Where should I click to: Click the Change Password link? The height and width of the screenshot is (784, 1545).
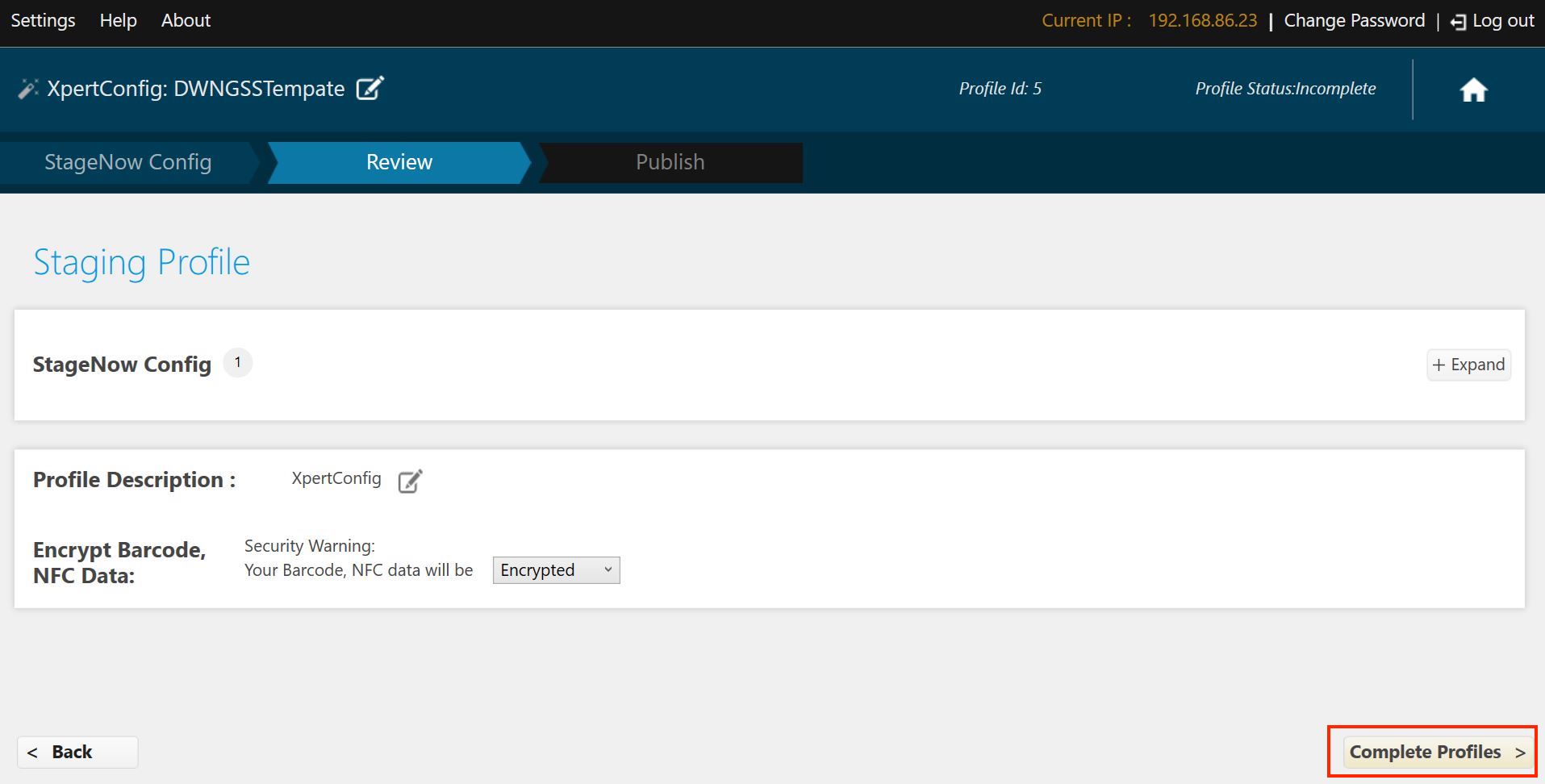pos(1354,21)
